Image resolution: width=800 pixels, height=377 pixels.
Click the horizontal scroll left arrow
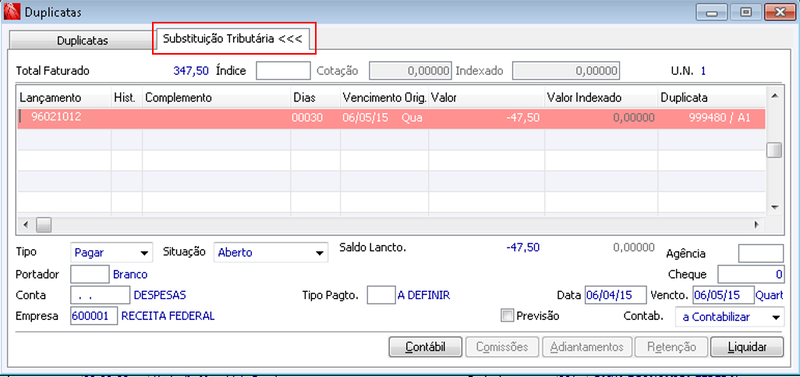[26, 224]
